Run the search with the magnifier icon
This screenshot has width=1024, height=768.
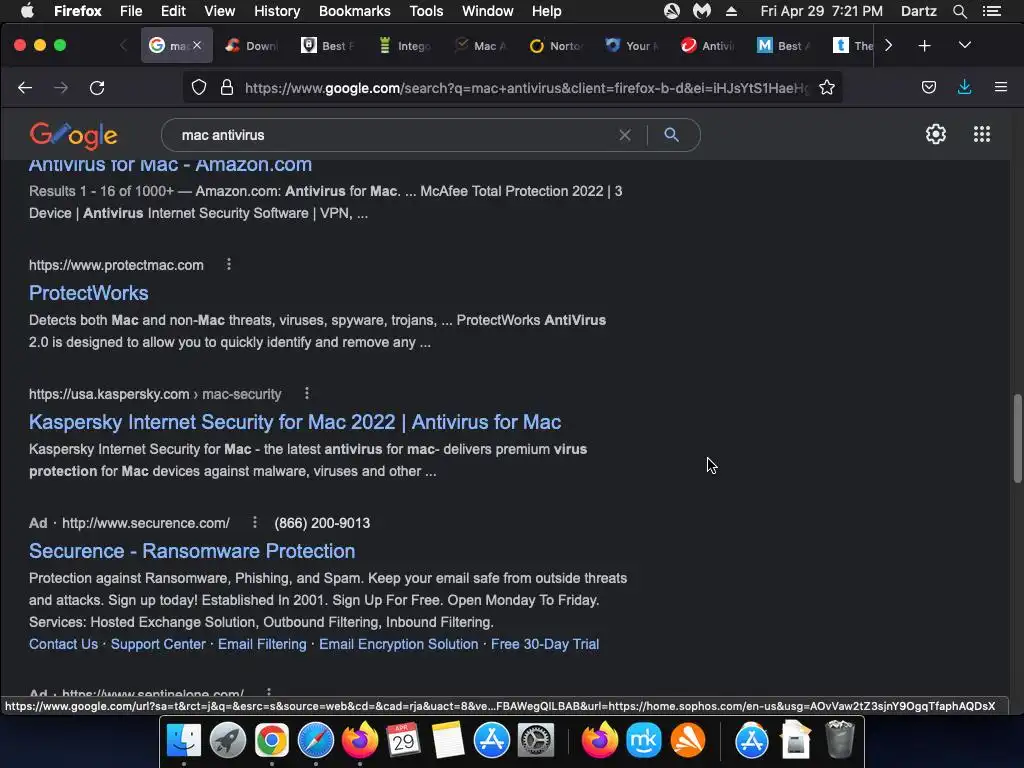pos(671,135)
